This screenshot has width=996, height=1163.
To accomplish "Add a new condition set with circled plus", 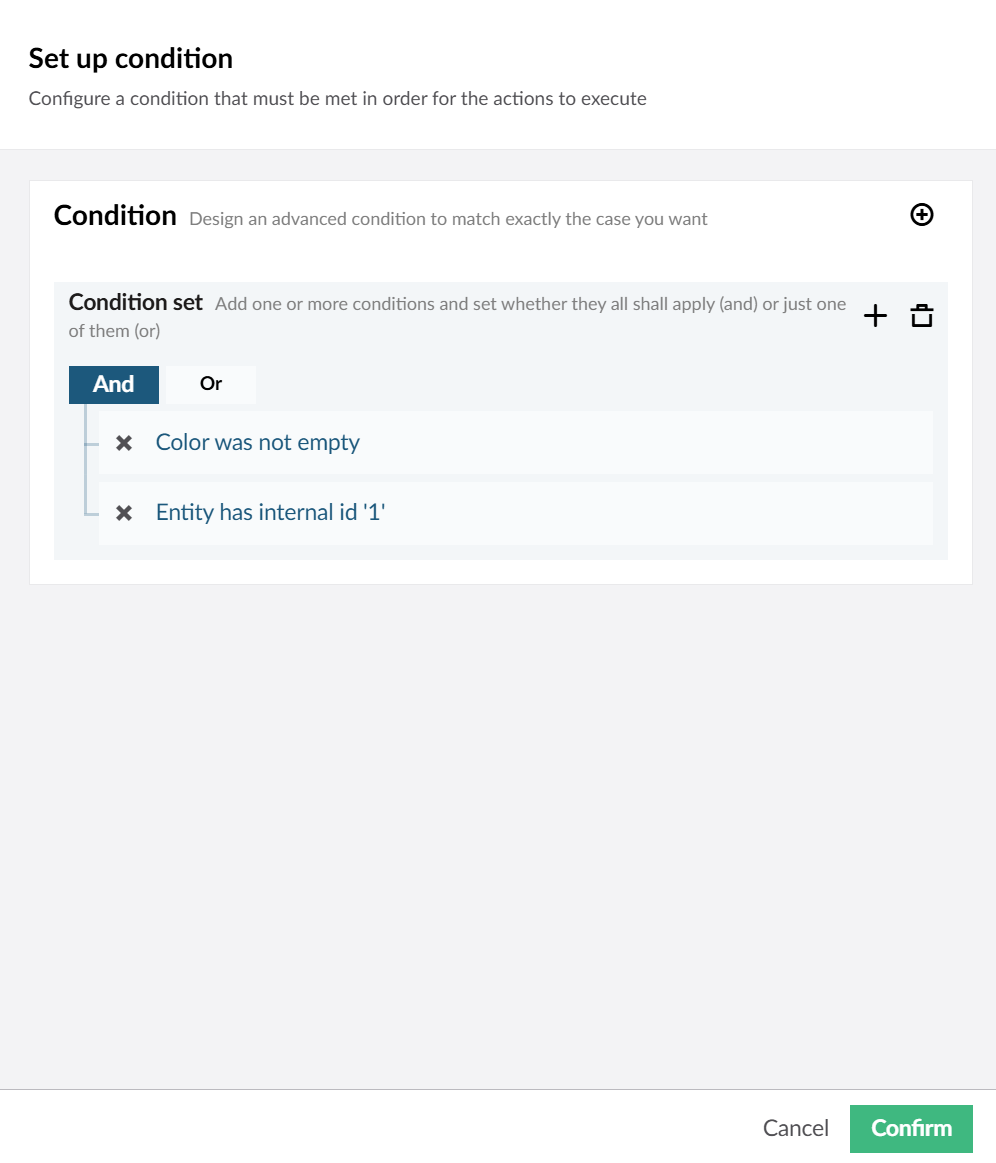I will [x=921, y=215].
